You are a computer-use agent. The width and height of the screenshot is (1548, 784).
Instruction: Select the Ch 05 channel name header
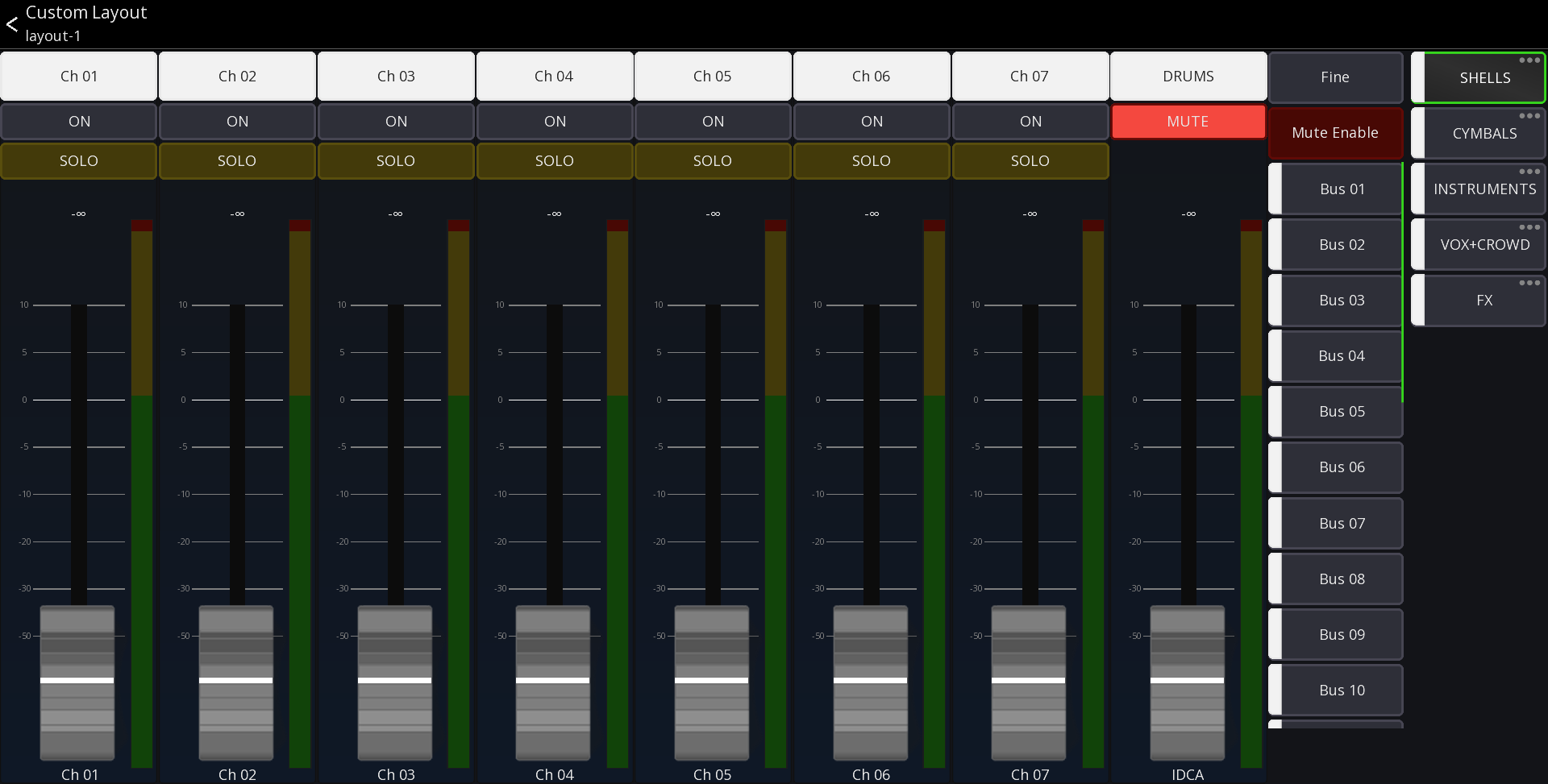point(713,77)
